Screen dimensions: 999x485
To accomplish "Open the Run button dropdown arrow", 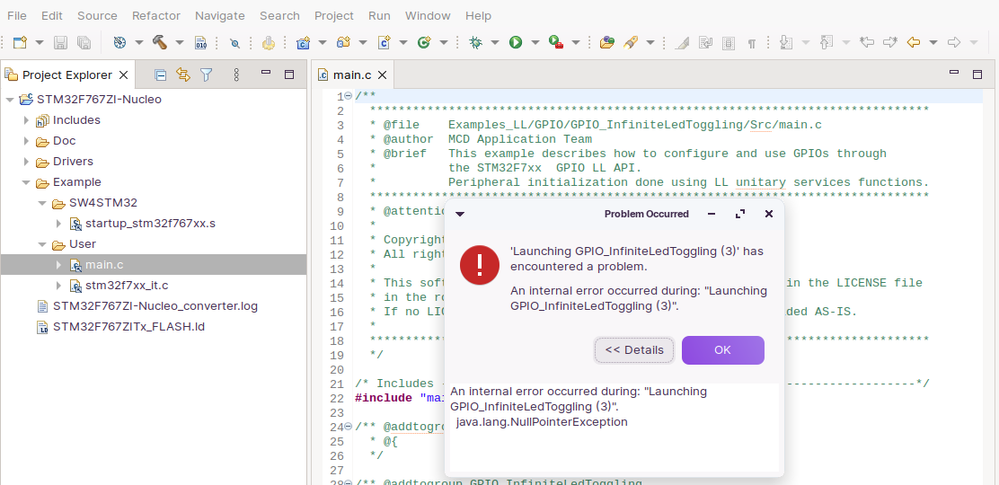I will (535, 43).
